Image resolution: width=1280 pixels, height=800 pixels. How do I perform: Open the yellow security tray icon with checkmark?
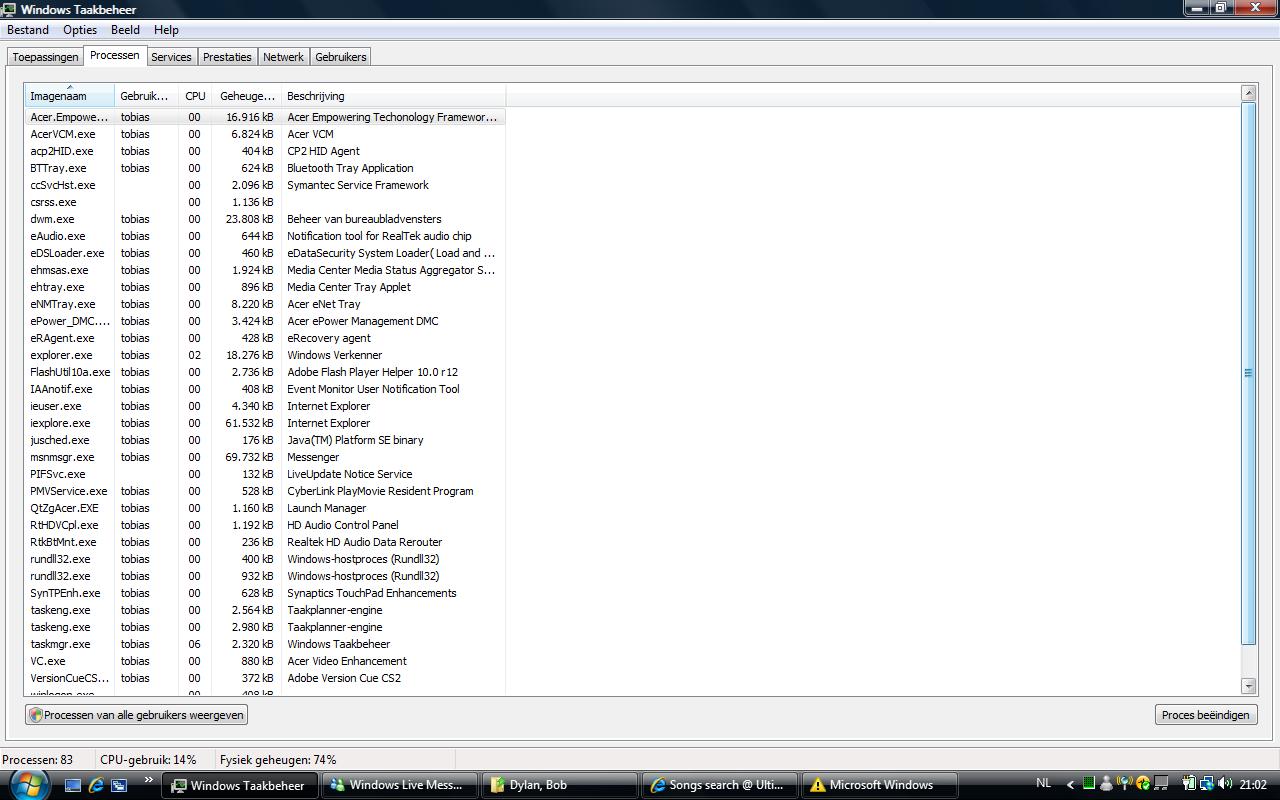click(1142, 784)
